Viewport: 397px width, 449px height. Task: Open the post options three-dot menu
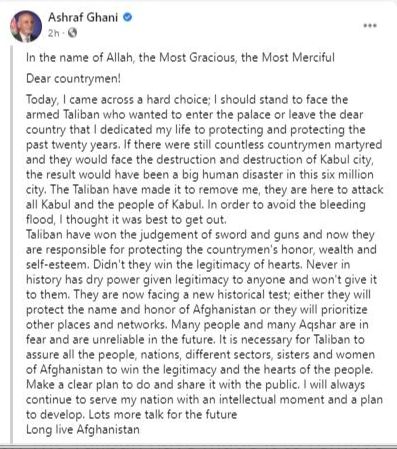[x=370, y=26]
